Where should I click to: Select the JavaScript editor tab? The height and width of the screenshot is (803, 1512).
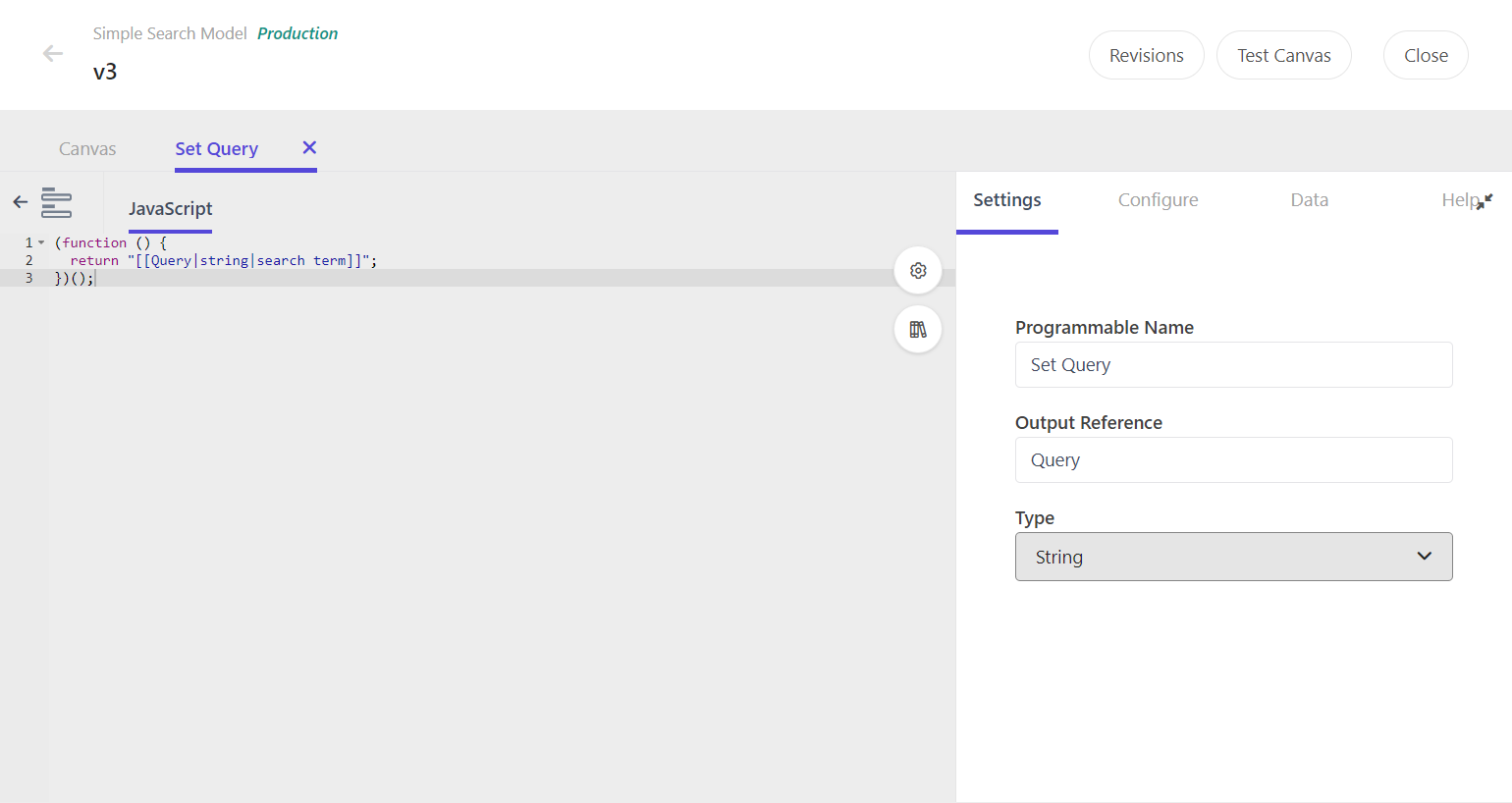click(171, 208)
